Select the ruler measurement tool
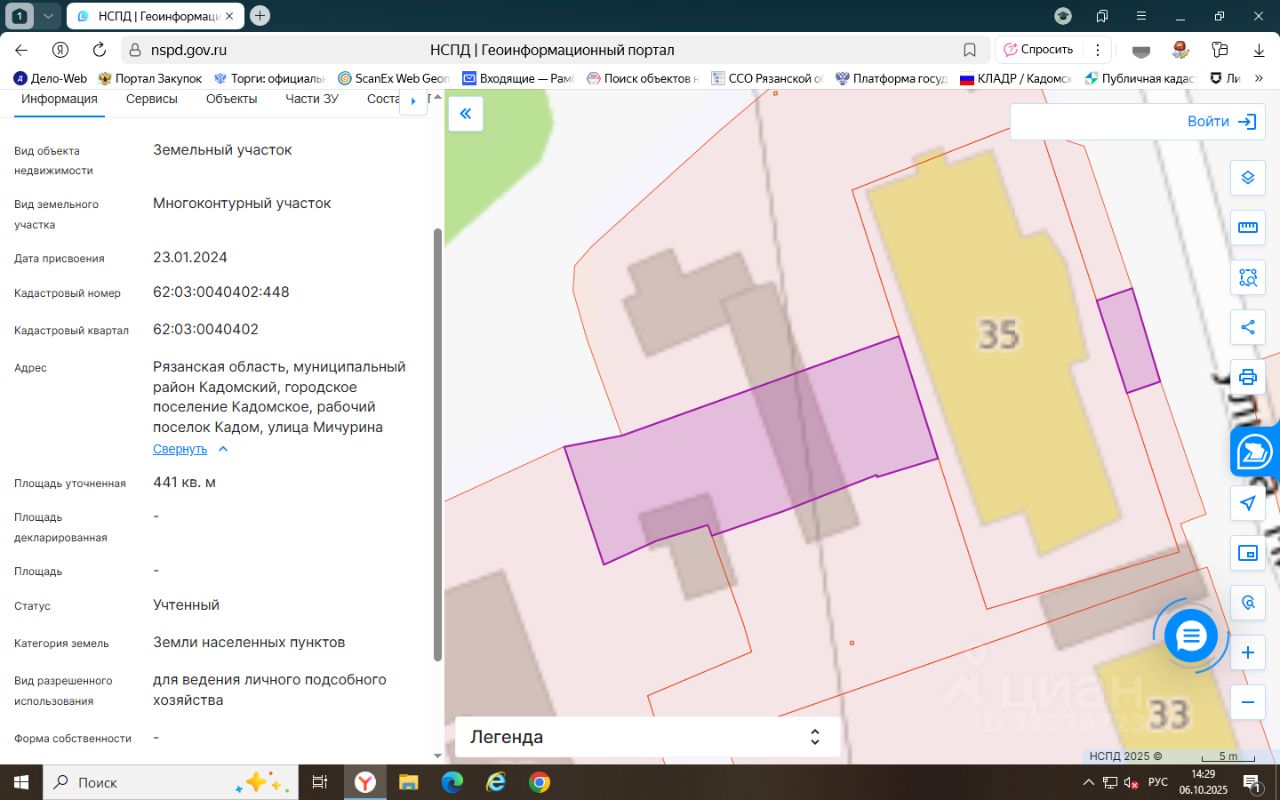This screenshot has height=800, width=1280. tap(1247, 227)
